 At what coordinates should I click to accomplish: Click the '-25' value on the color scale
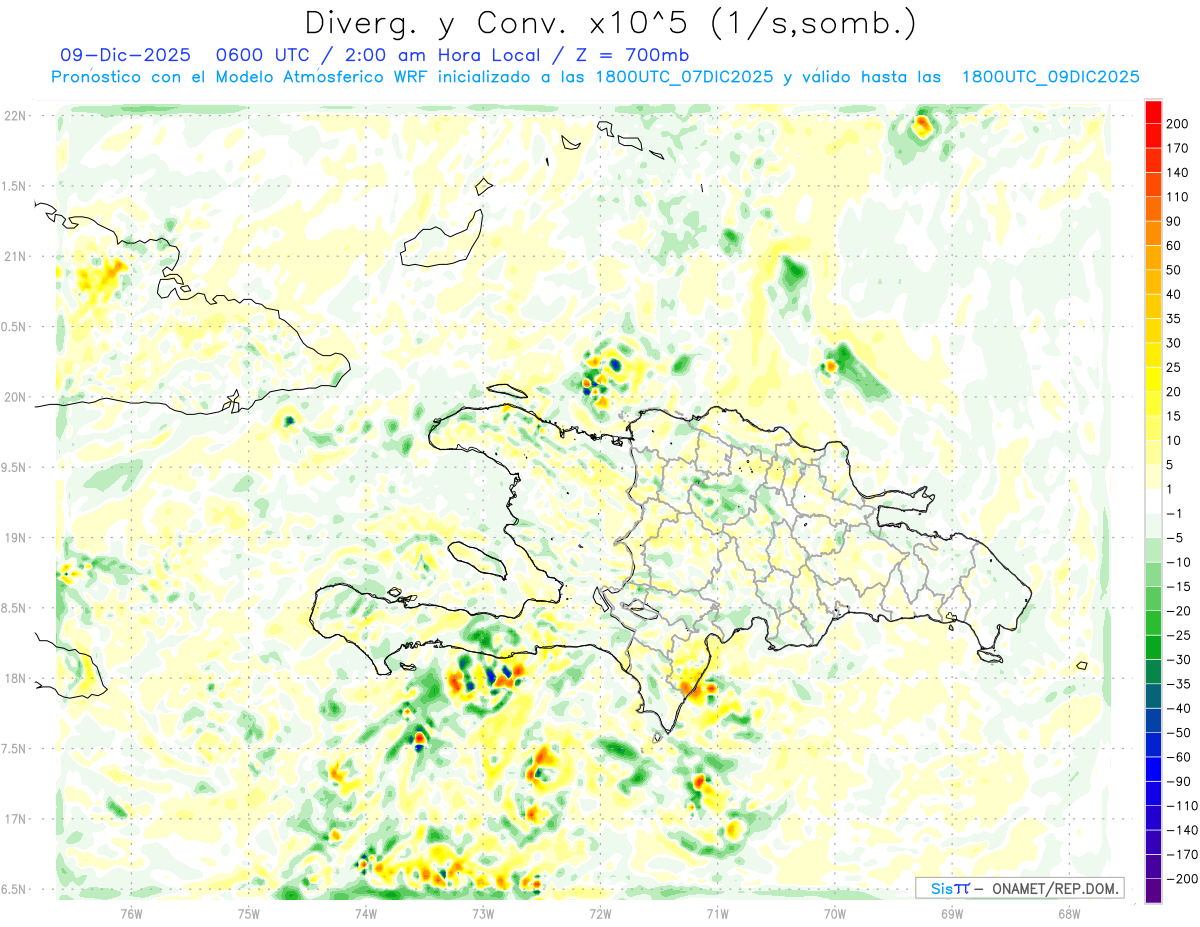pos(1178,635)
